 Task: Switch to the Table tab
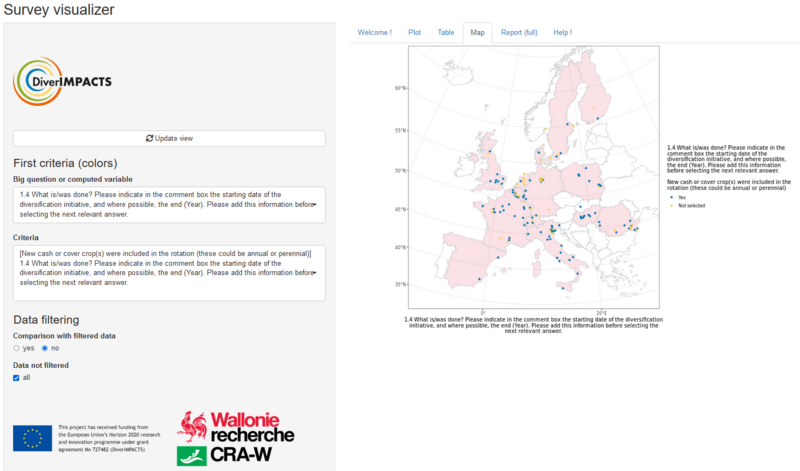point(445,32)
